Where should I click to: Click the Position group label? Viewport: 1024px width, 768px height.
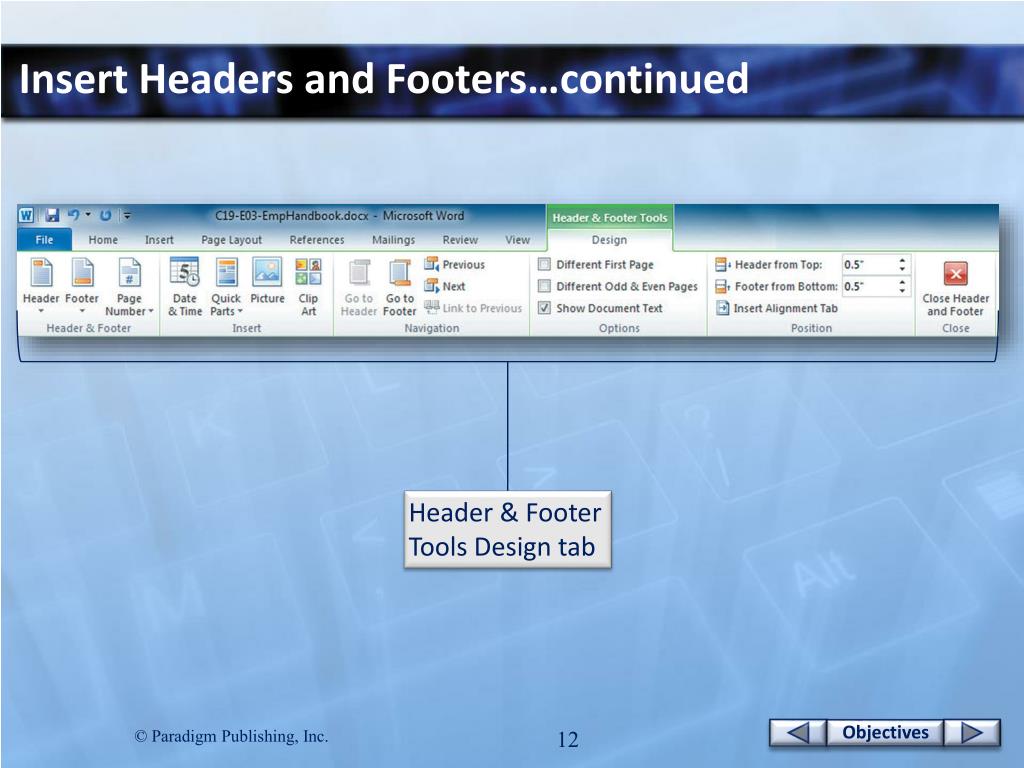(811, 328)
